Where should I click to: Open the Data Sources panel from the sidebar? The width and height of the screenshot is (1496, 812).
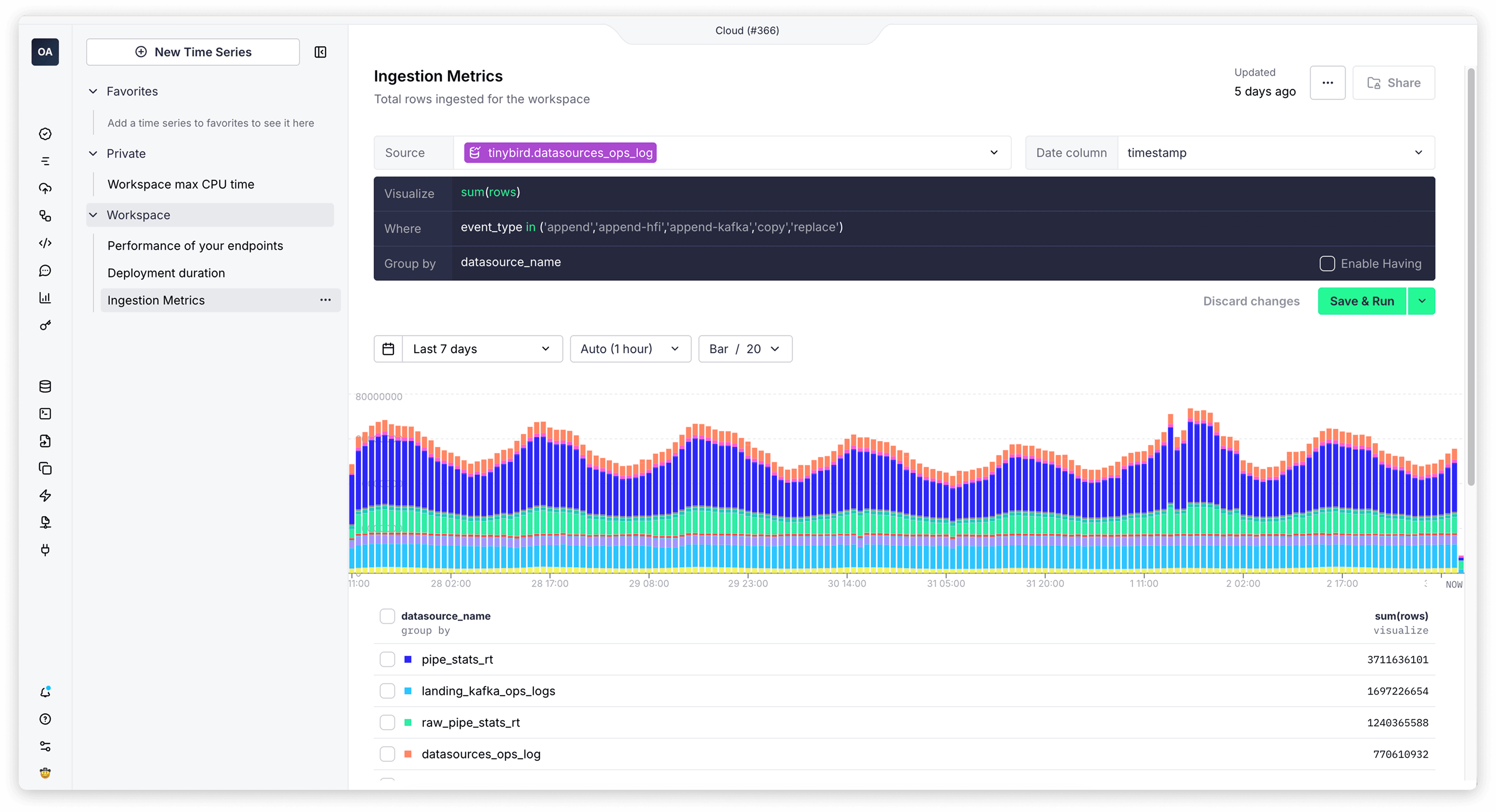pos(45,386)
